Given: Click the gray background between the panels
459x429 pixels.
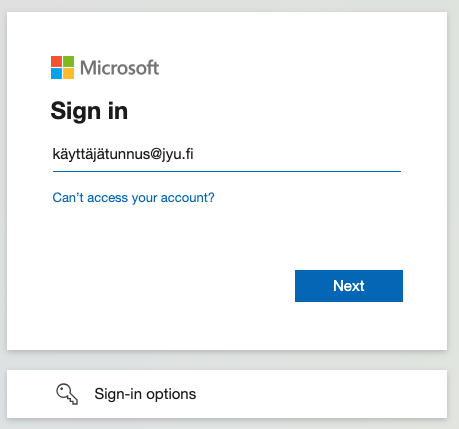Looking at the screenshot, I should 227,360.
